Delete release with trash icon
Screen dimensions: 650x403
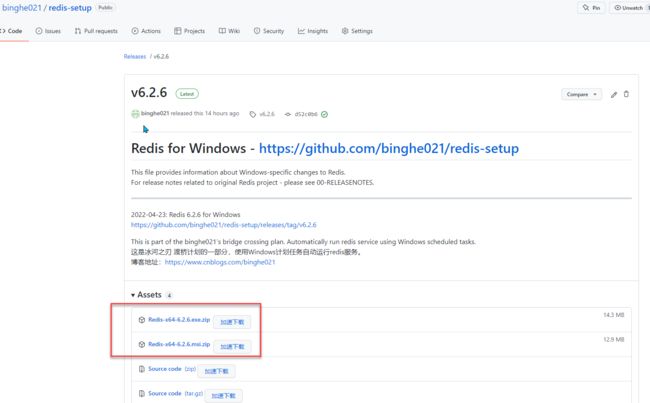(x=626, y=94)
